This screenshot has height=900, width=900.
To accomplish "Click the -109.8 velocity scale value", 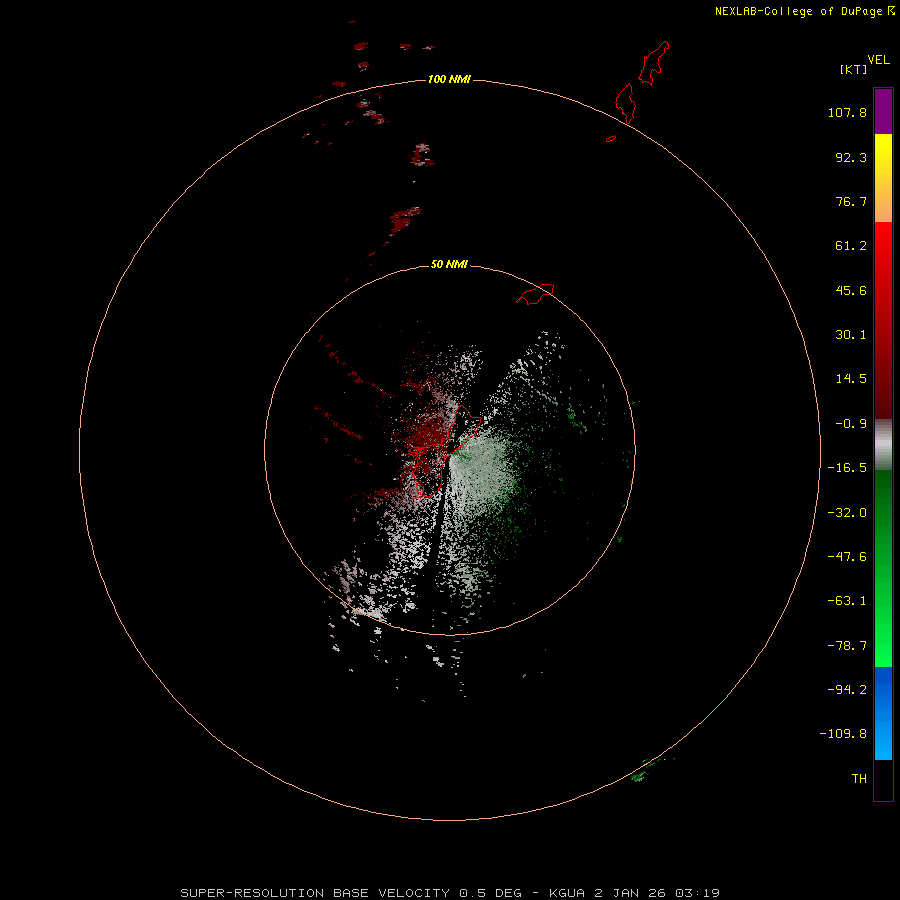I will coord(843,734).
